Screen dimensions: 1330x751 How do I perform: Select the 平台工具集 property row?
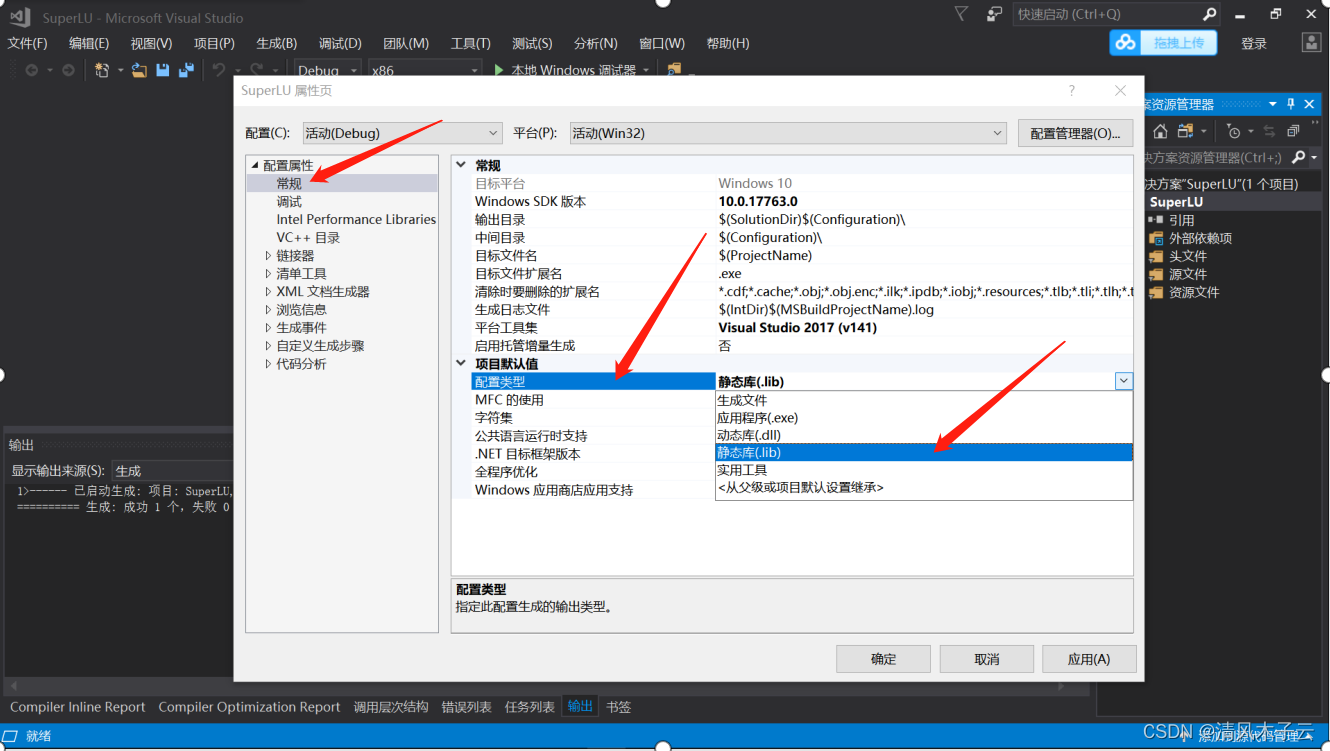802,327
